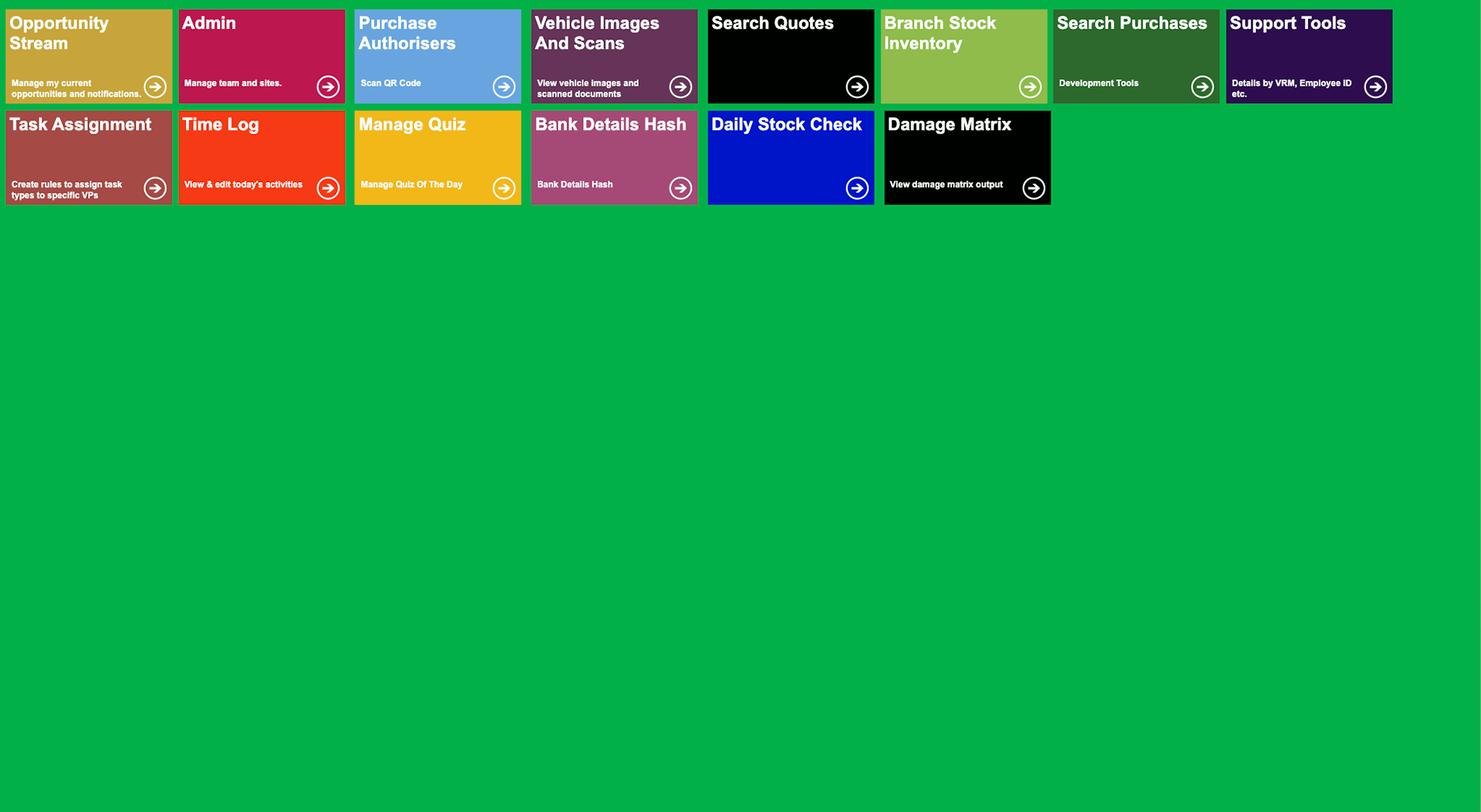
Task: Open the Damage Matrix heading
Action: tap(949, 124)
